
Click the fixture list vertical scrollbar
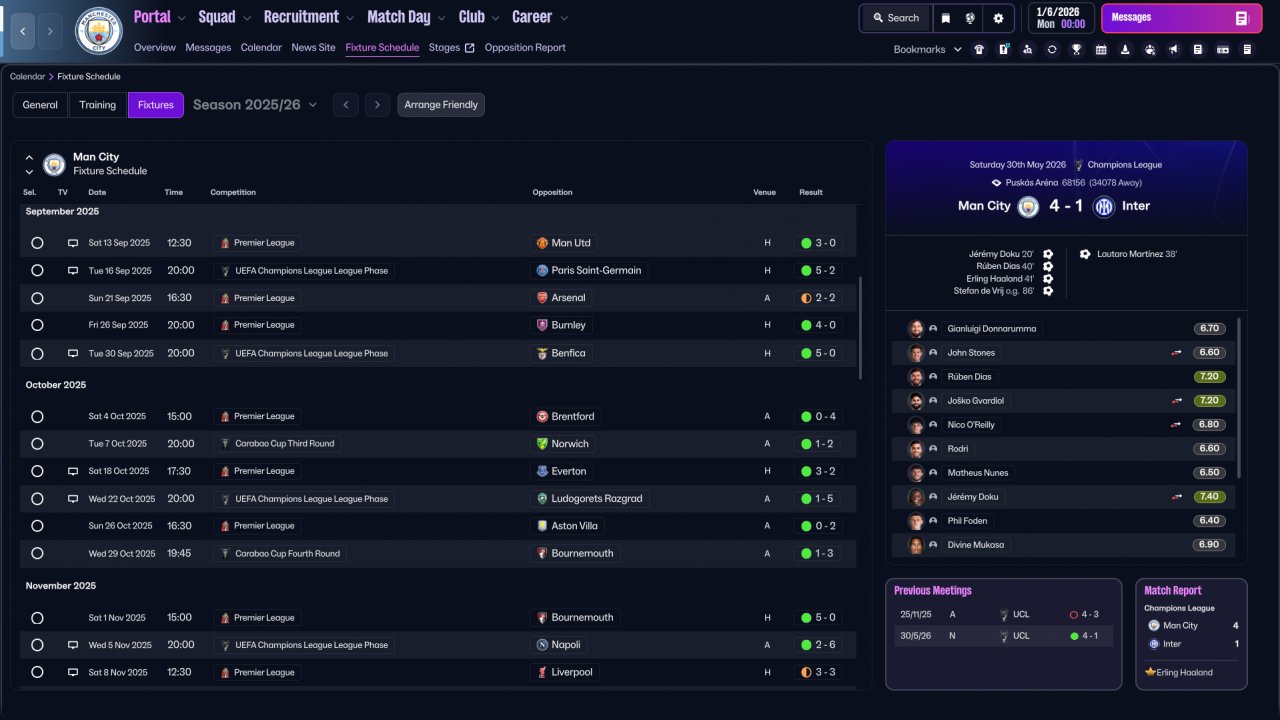click(860, 328)
